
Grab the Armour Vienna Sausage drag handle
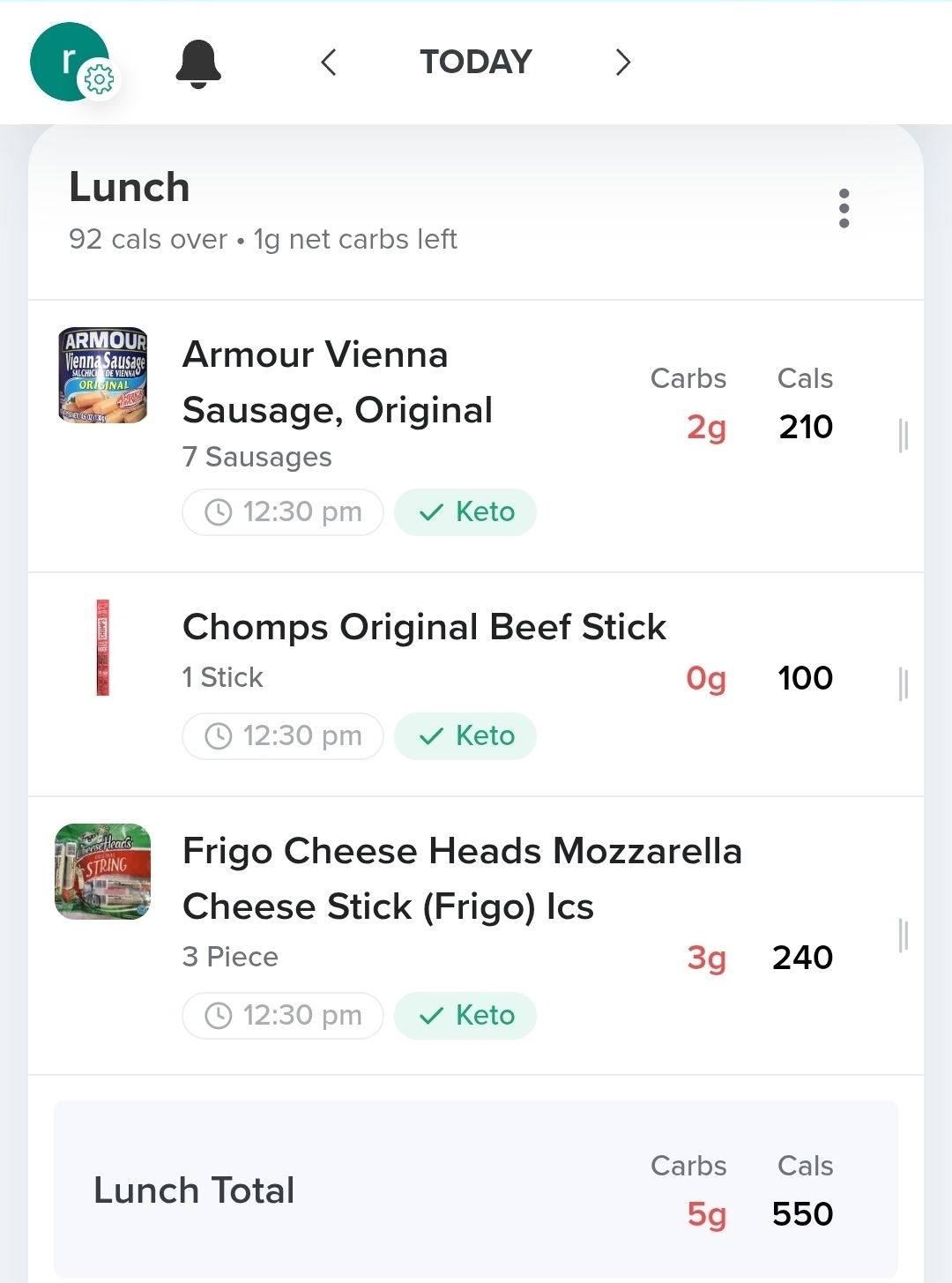903,436
